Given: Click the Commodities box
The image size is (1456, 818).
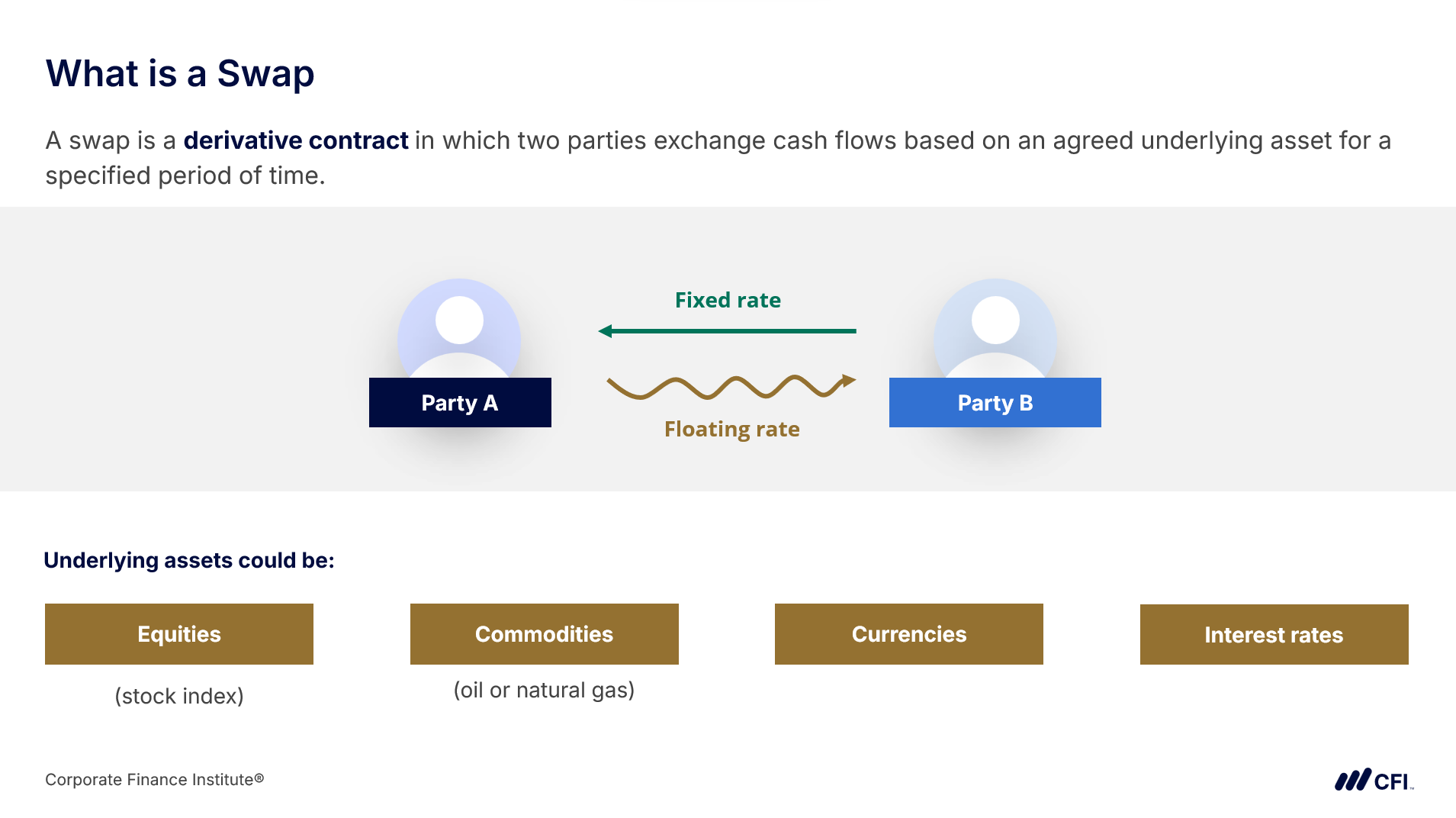Looking at the screenshot, I should (544, 634).
